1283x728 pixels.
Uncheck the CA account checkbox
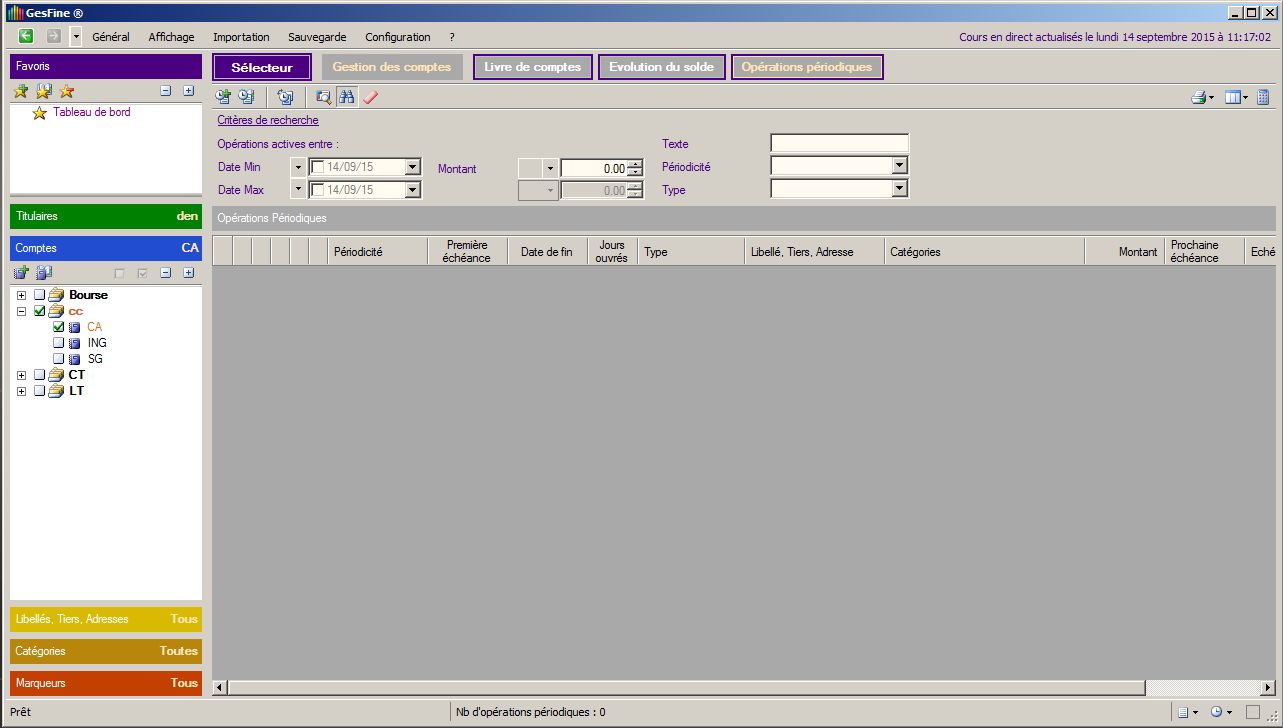pyautogui.click(x=58, y=327)
